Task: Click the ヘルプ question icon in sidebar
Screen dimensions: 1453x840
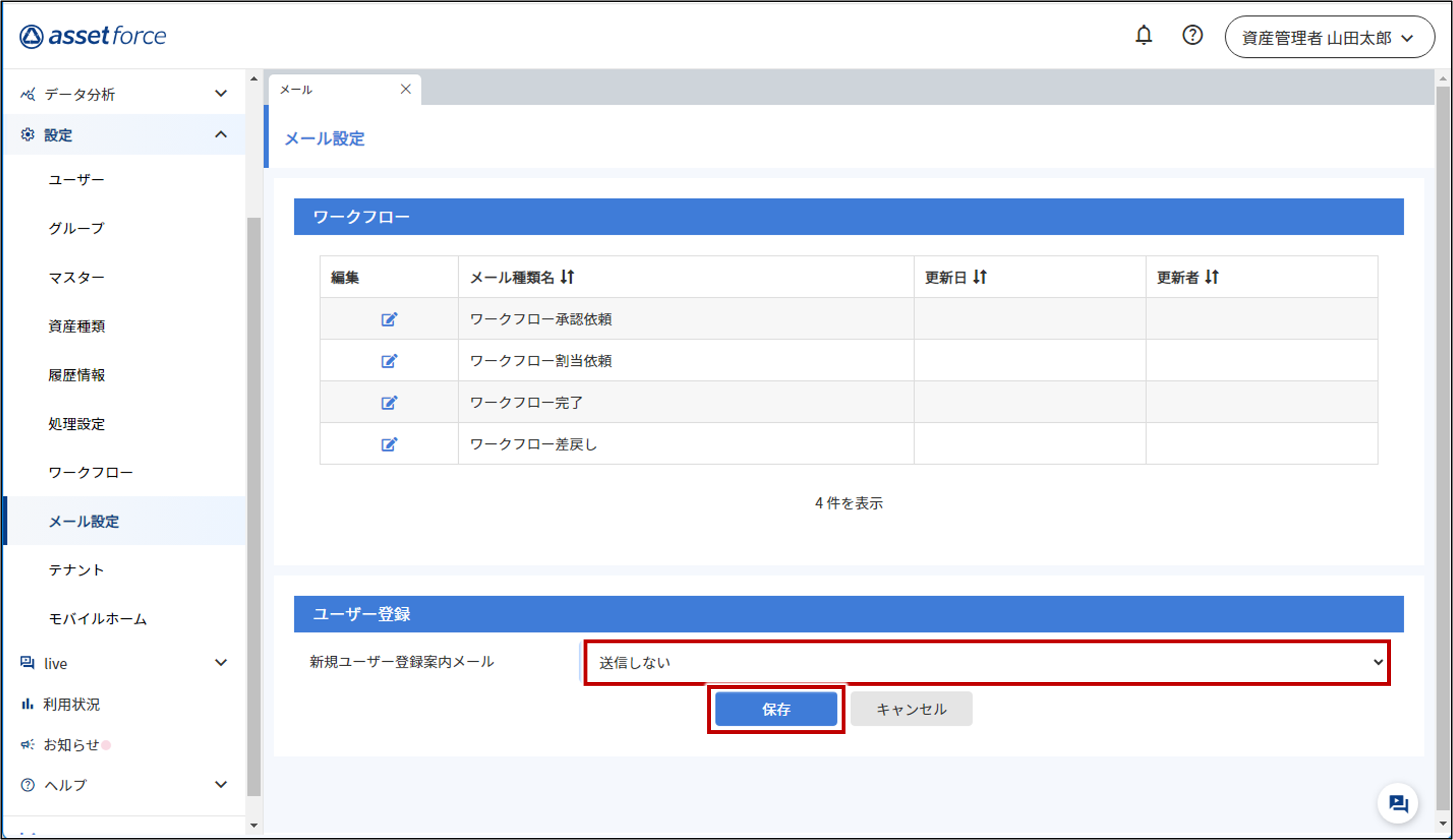Action: click(27, 785)
